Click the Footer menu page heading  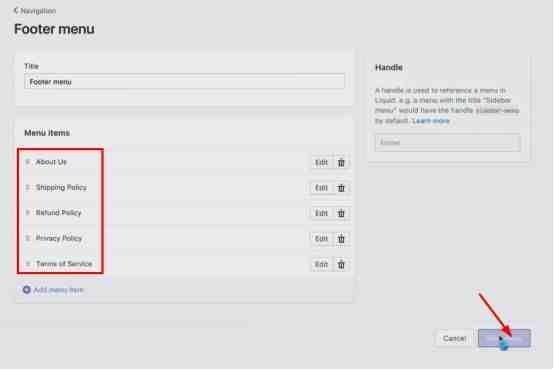tap(54, 29)
